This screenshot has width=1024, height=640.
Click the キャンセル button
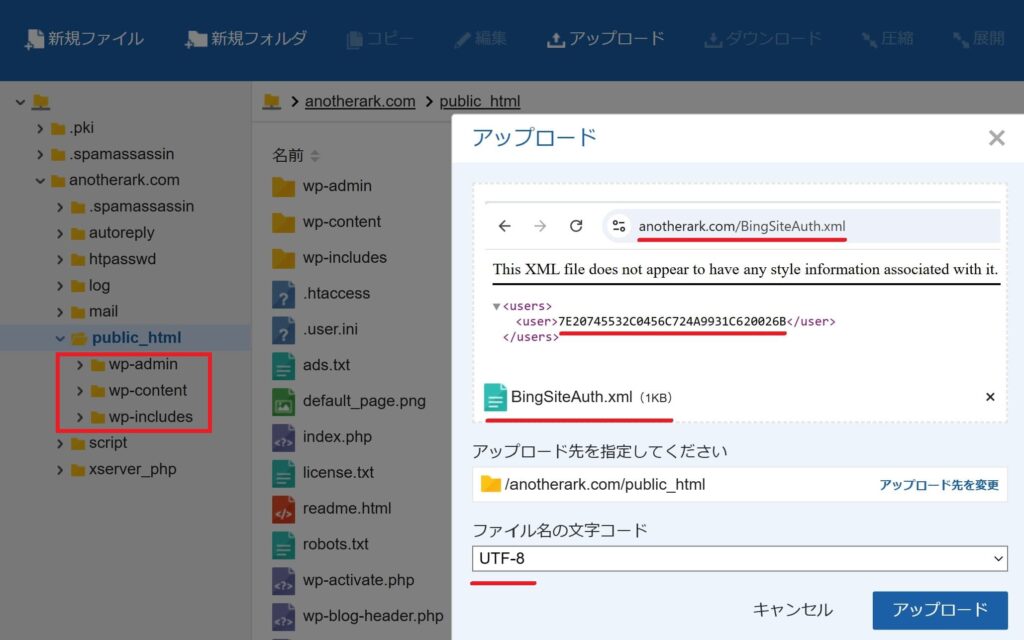point(793,610)
